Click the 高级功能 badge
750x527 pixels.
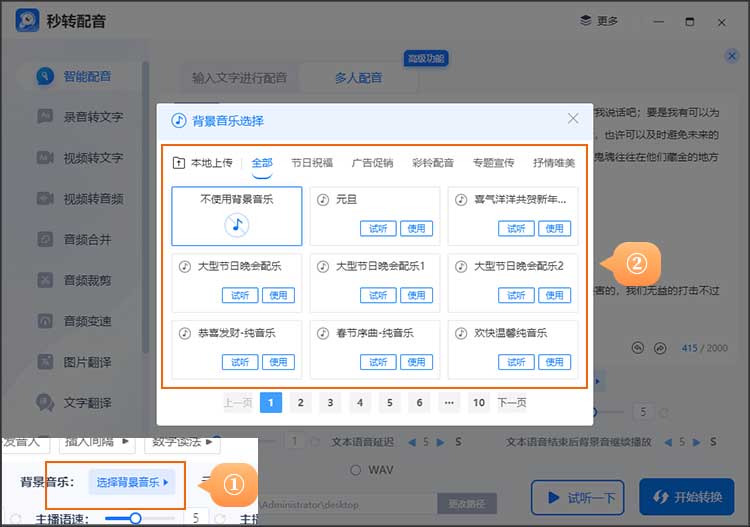[426, 59]
